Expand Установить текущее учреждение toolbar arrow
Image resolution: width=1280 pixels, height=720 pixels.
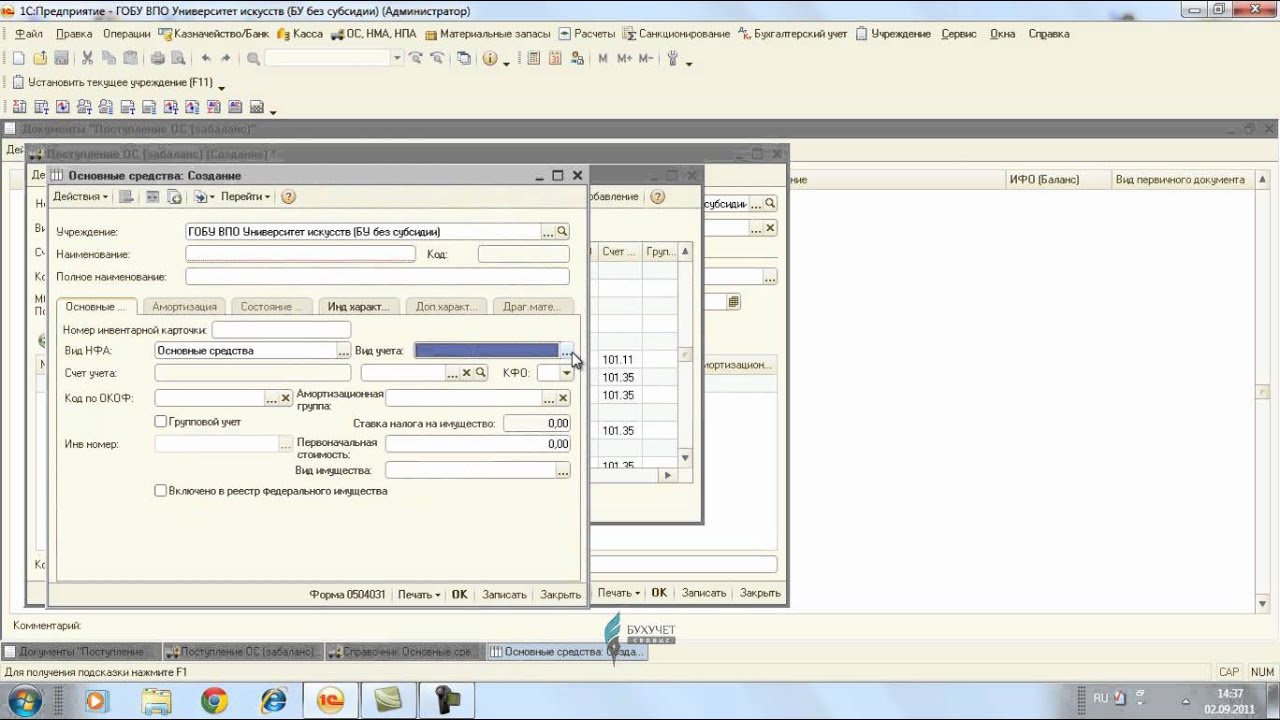coord(221,87)
